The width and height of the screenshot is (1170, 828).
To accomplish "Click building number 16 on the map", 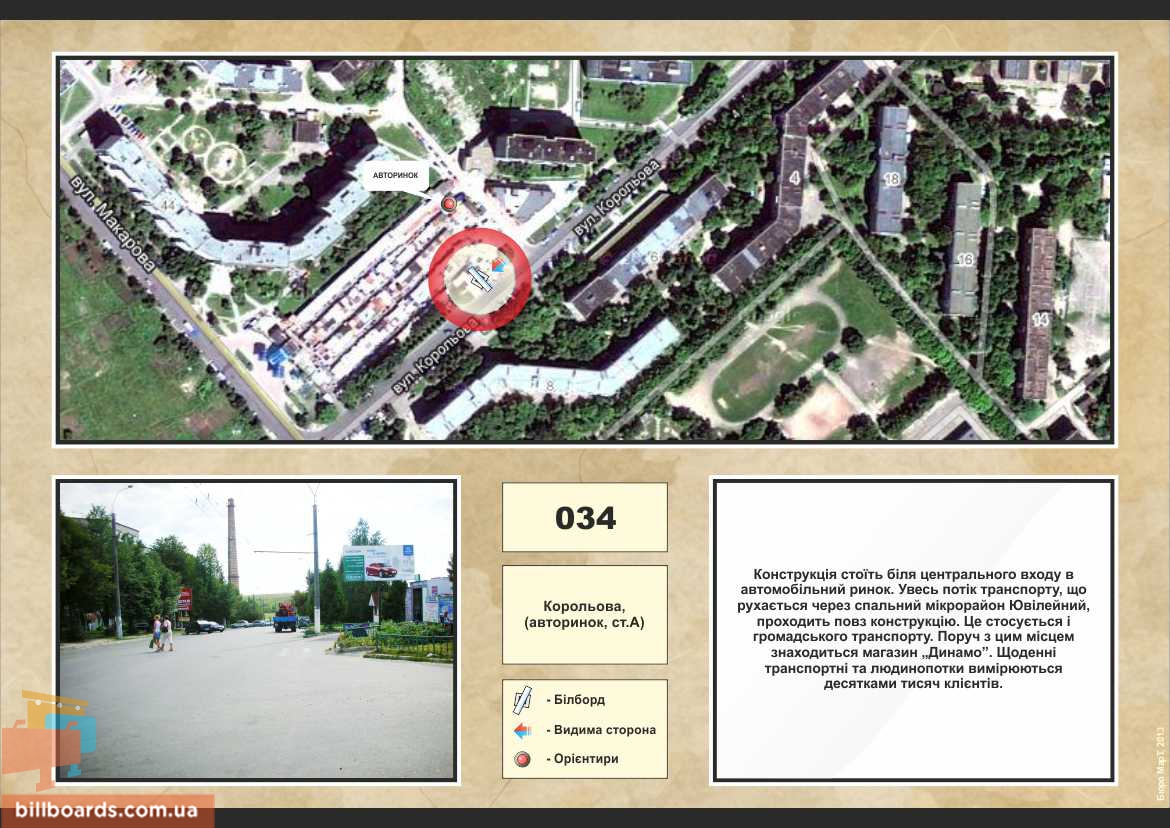I will pyautogui.click(x=965, y=260).
